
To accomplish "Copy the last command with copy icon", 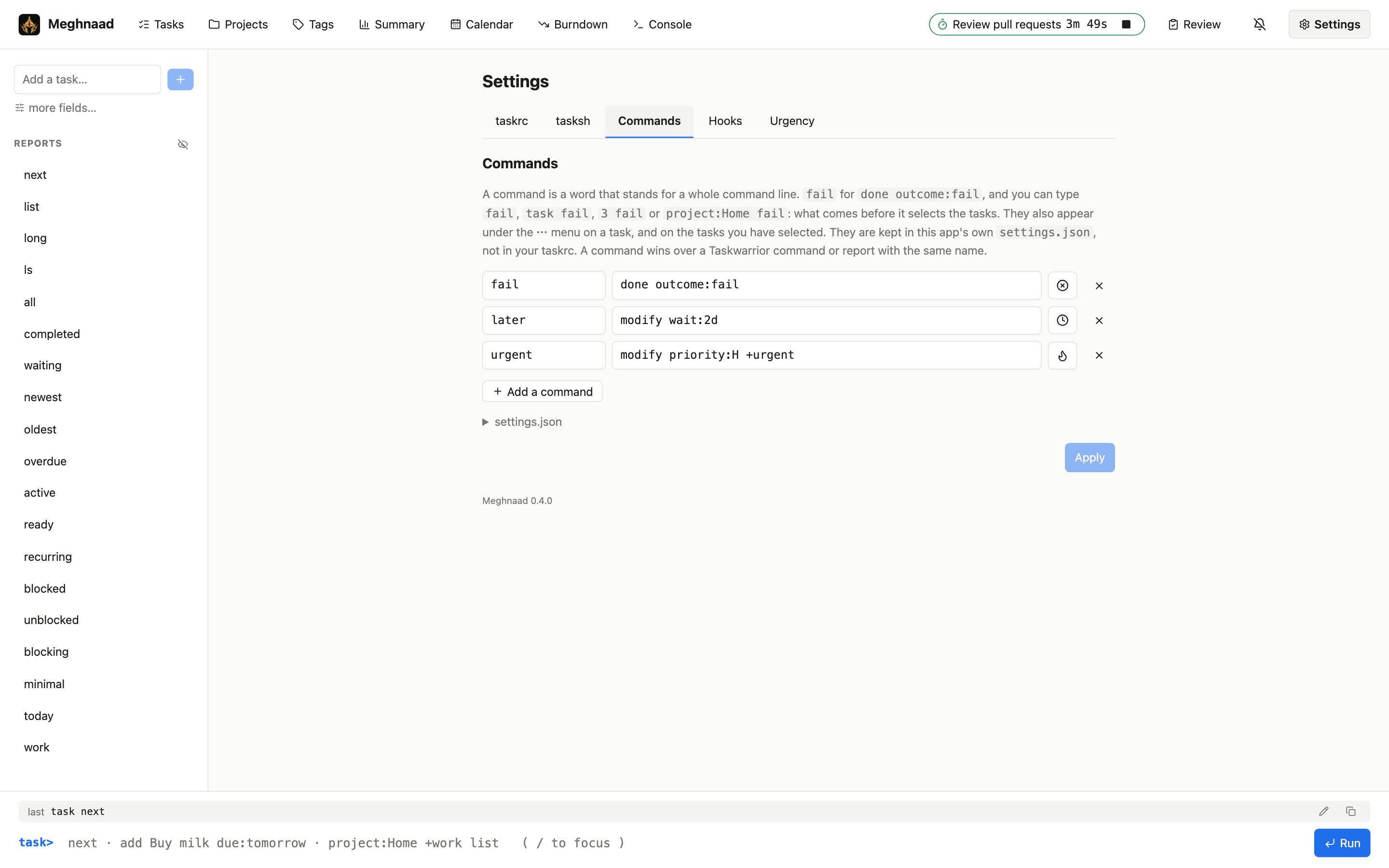I will [x=1350, y=811].
